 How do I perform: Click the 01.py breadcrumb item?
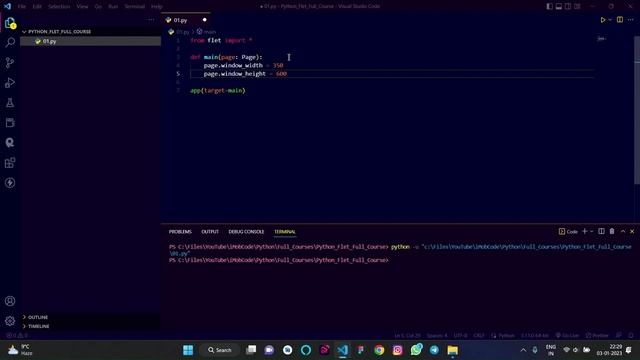pyautogui.click(x=179, y=31)
